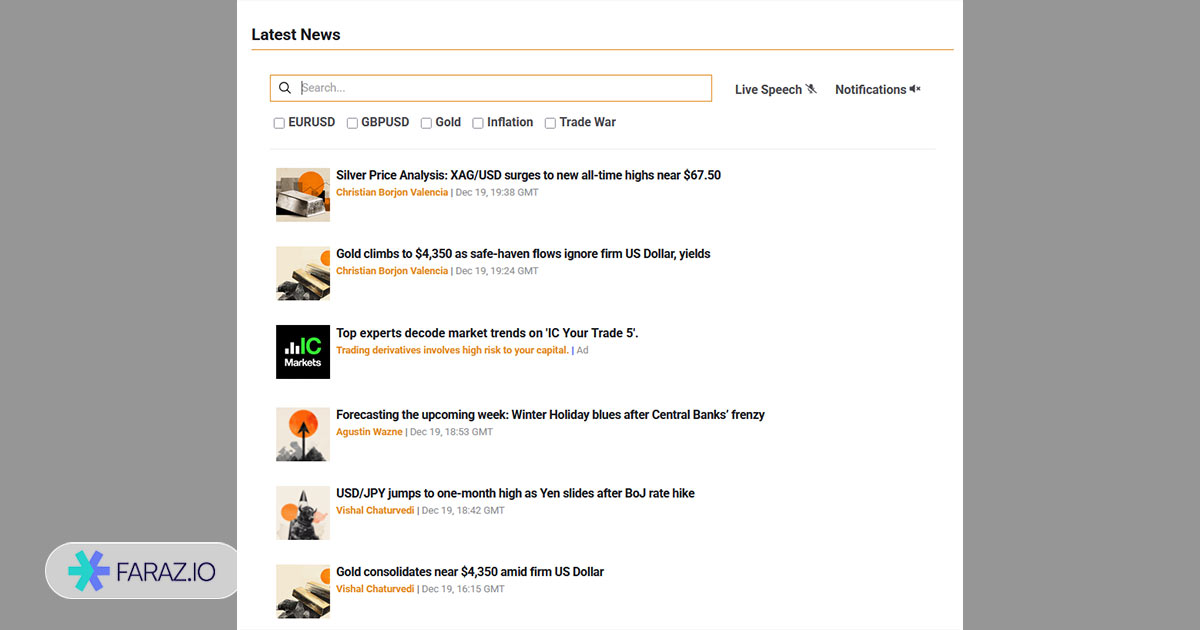This screenshot has width=1200, height=630.
Task: Open the USD/JPY bull article thumbnail
Action: pyautogui.click(x=302, y=512)
